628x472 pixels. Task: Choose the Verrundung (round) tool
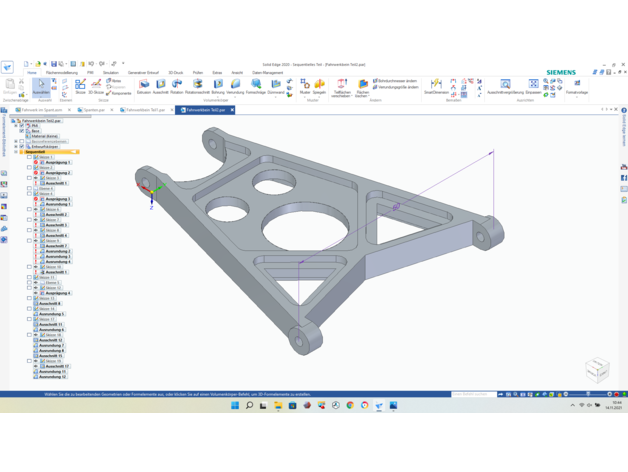pyautogui.click(x=235, y=85)
